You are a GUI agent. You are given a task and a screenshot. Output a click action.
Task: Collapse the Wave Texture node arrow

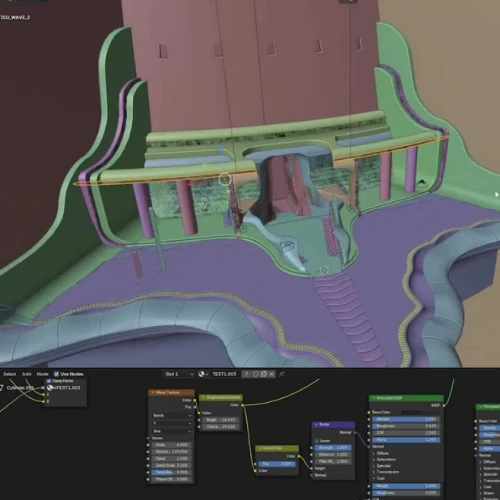click(153, 392)
